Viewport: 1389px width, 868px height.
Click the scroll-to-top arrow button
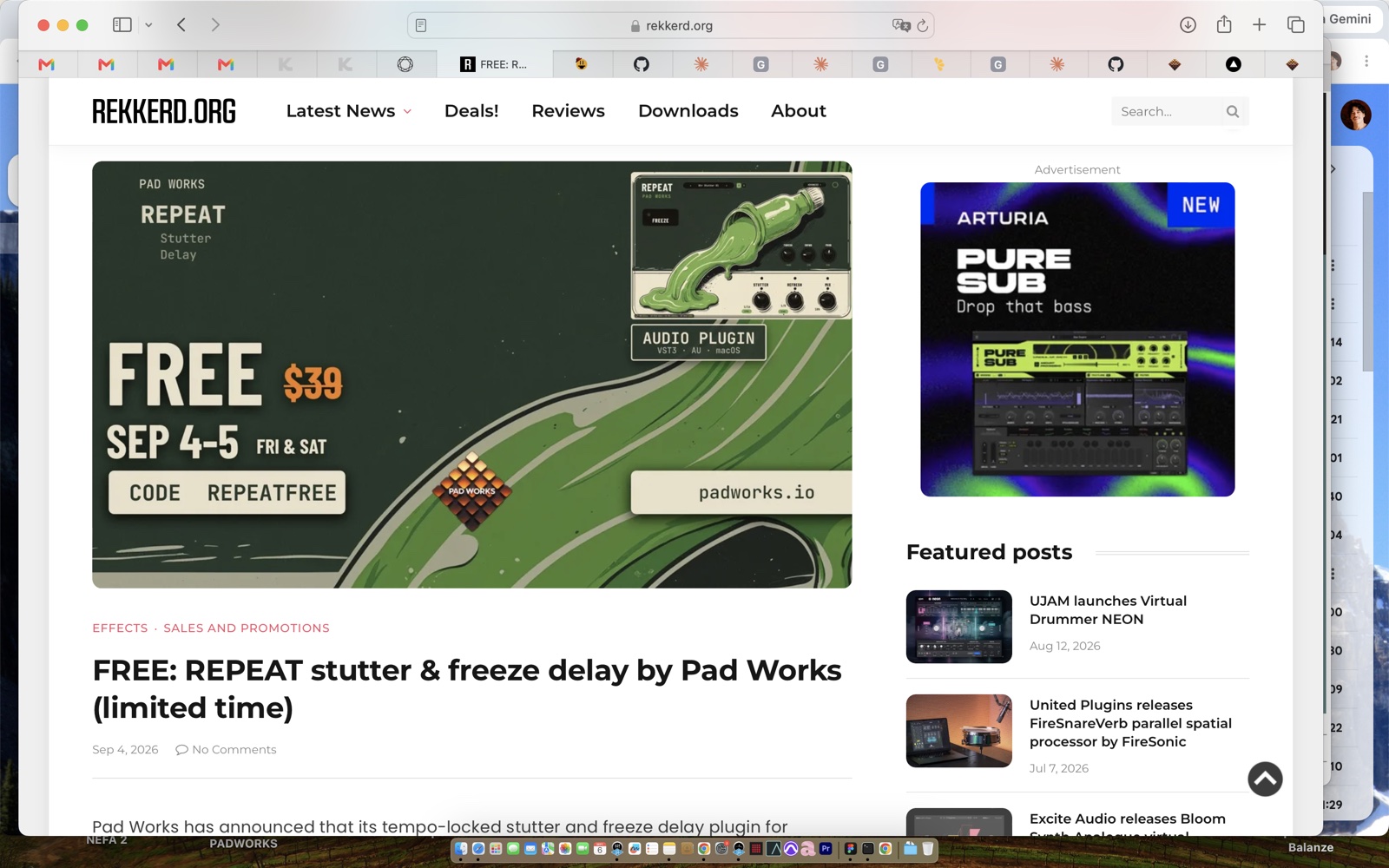pyautogui.click(x=1265, y=779)
